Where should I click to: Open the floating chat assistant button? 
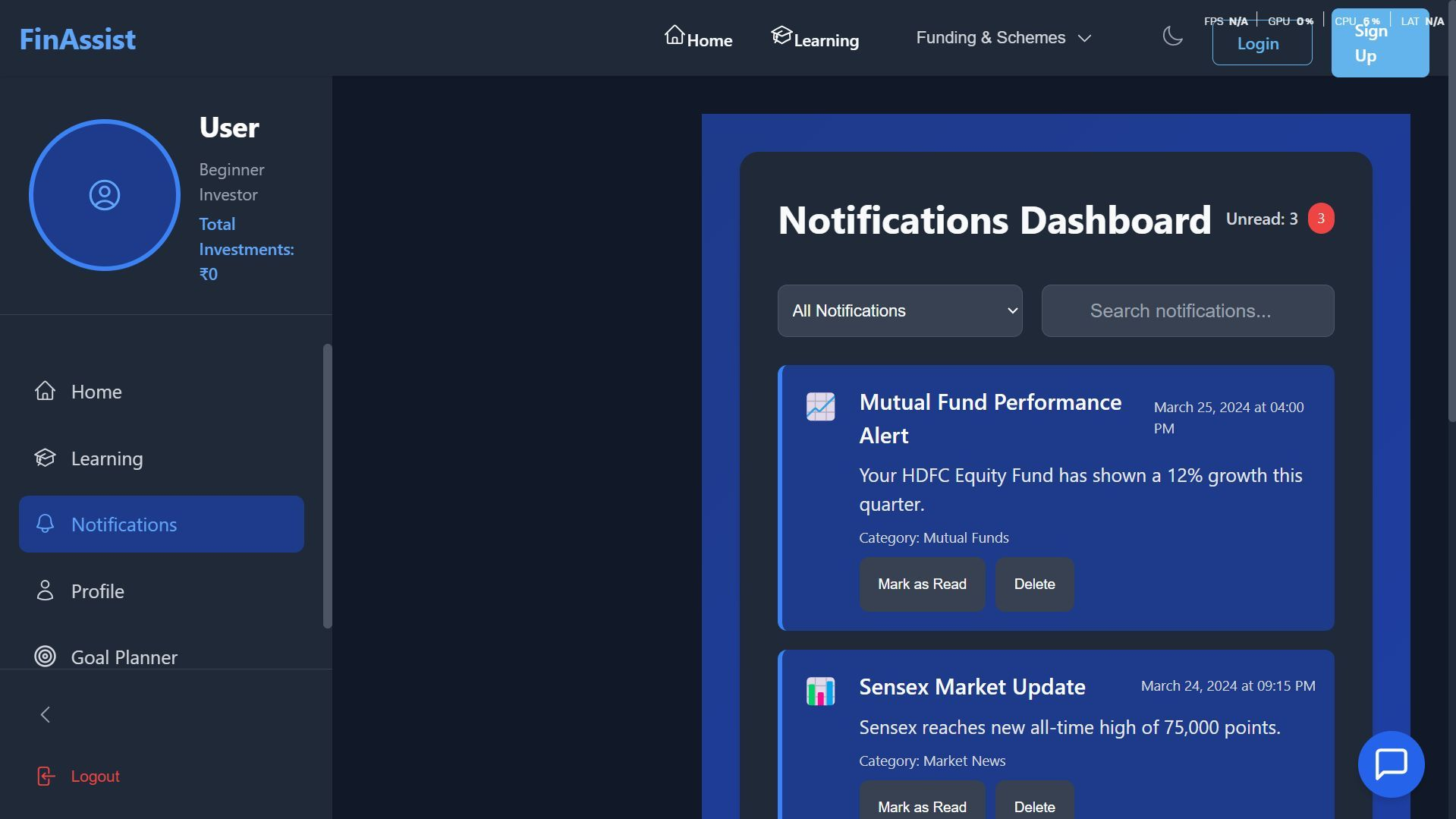pos(1390,764)
